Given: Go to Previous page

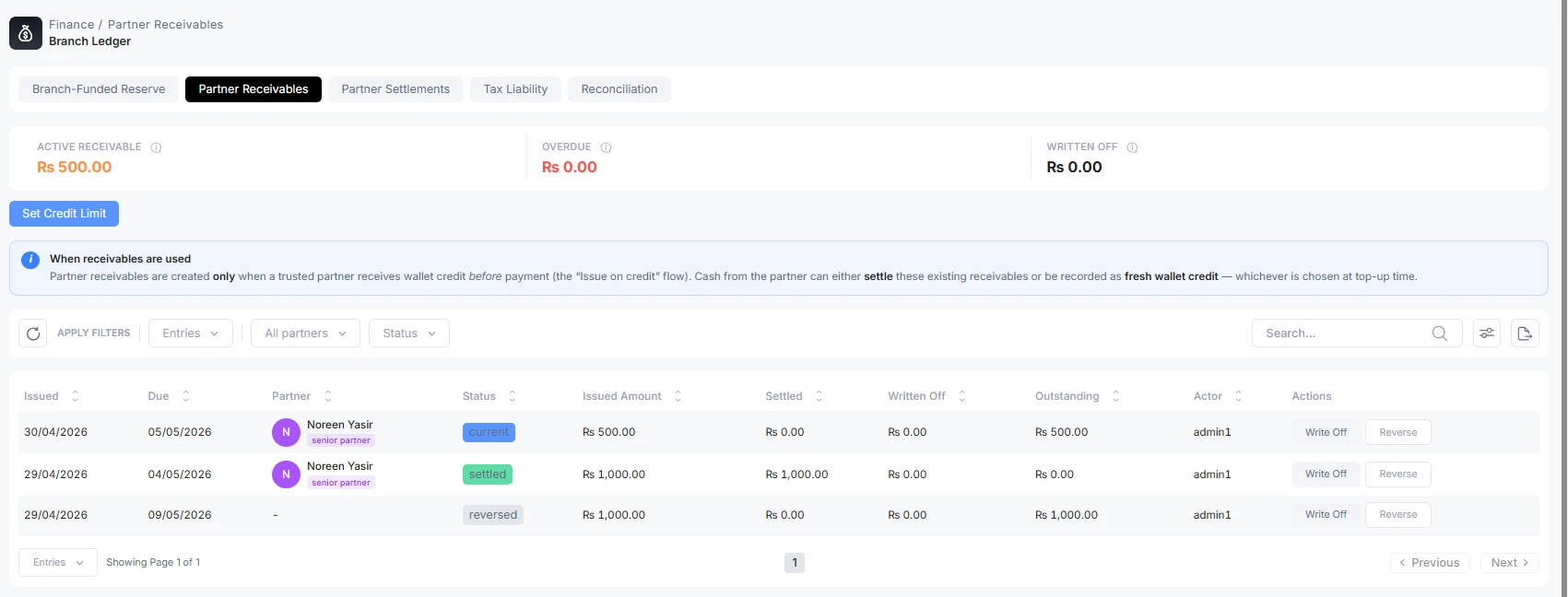Looking at the screenshot, I should (1430, 563).
